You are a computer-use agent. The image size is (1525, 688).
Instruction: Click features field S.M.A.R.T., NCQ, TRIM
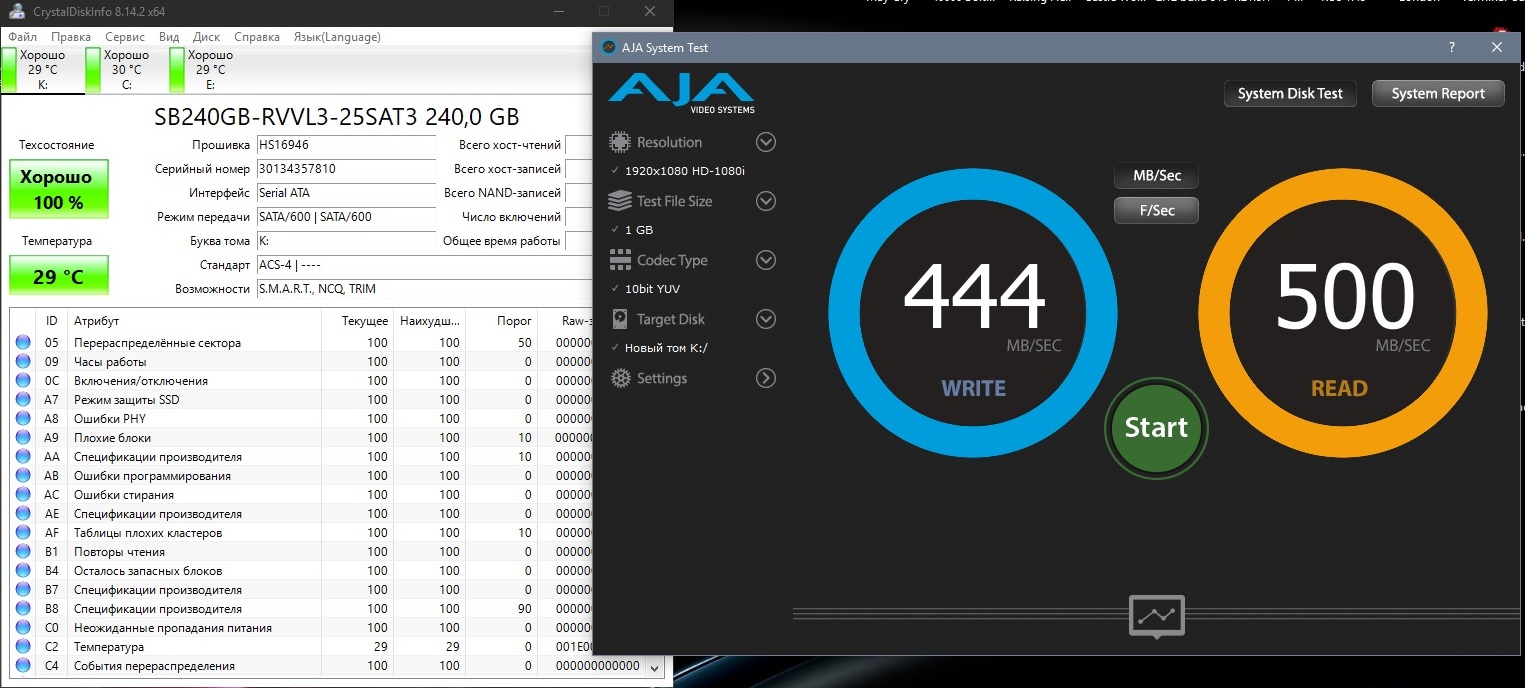pyautogui.click(x=425, y=289)
